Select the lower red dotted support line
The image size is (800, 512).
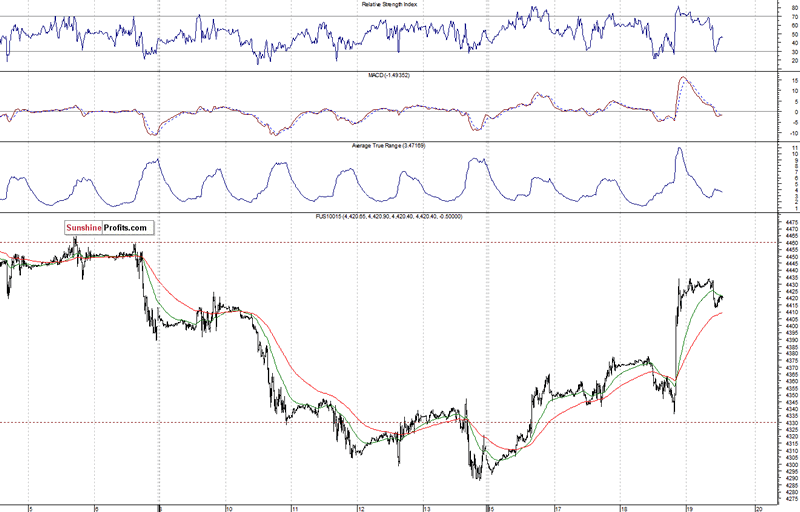click(x=400, y=422)
